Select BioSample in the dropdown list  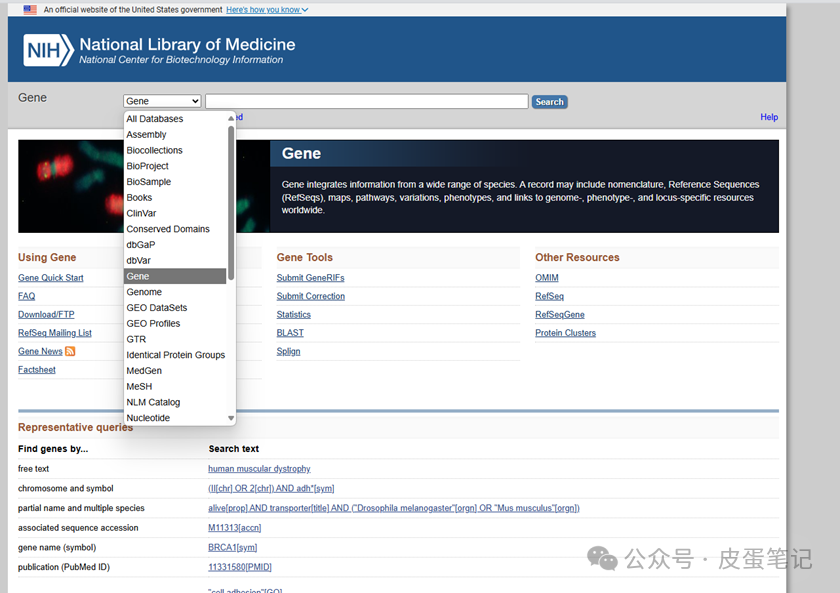175,182
